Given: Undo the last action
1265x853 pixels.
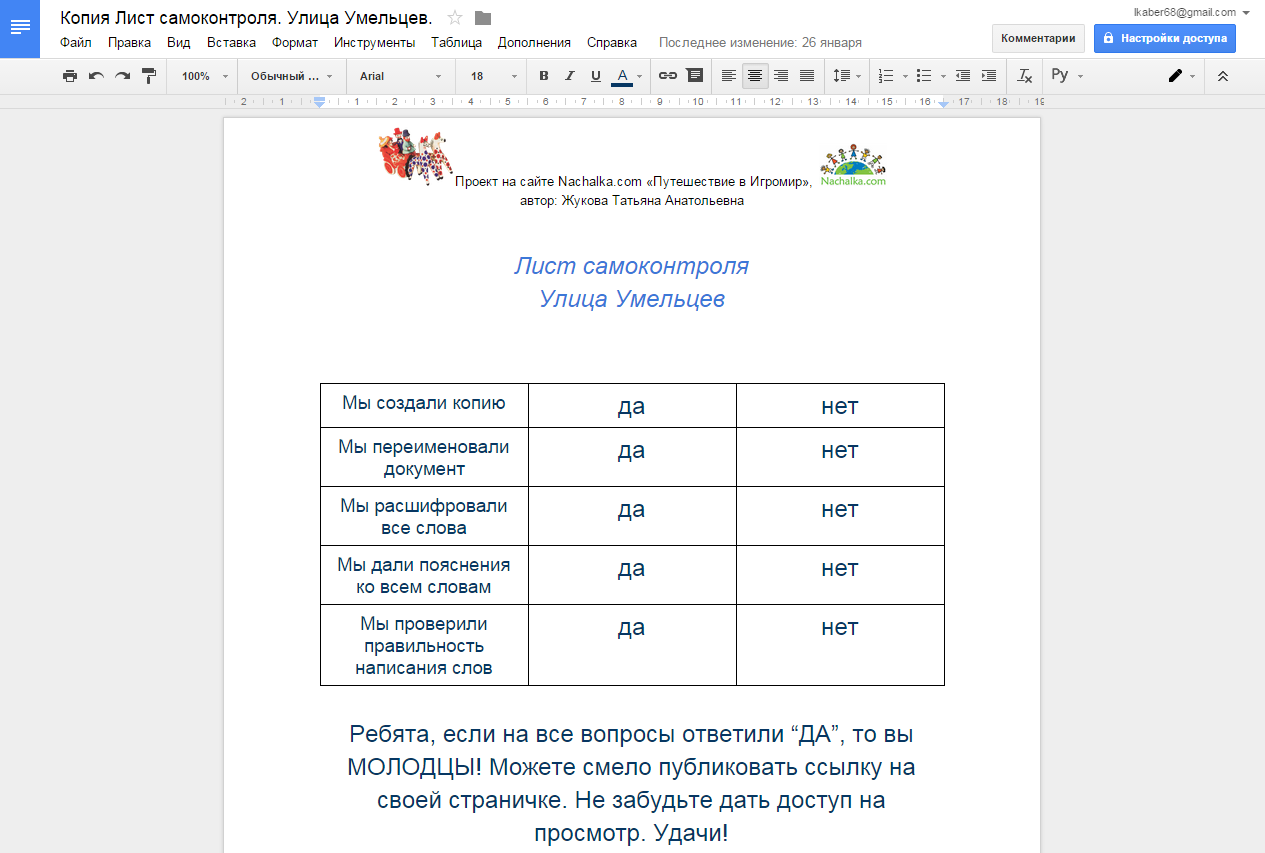Looking at the screenshot, I should pyautogui.click(x=96, y=76).
